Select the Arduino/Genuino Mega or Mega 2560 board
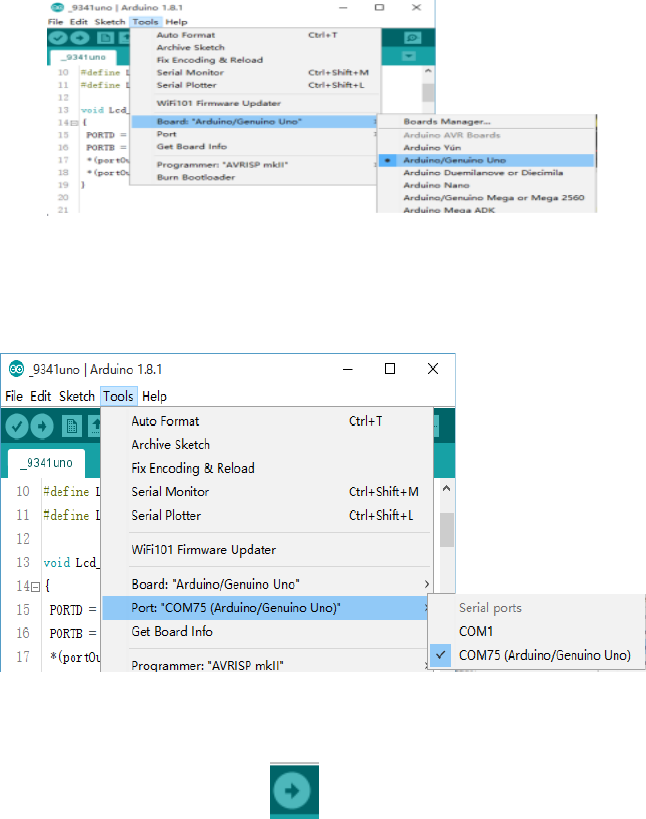 click(486, 197)
